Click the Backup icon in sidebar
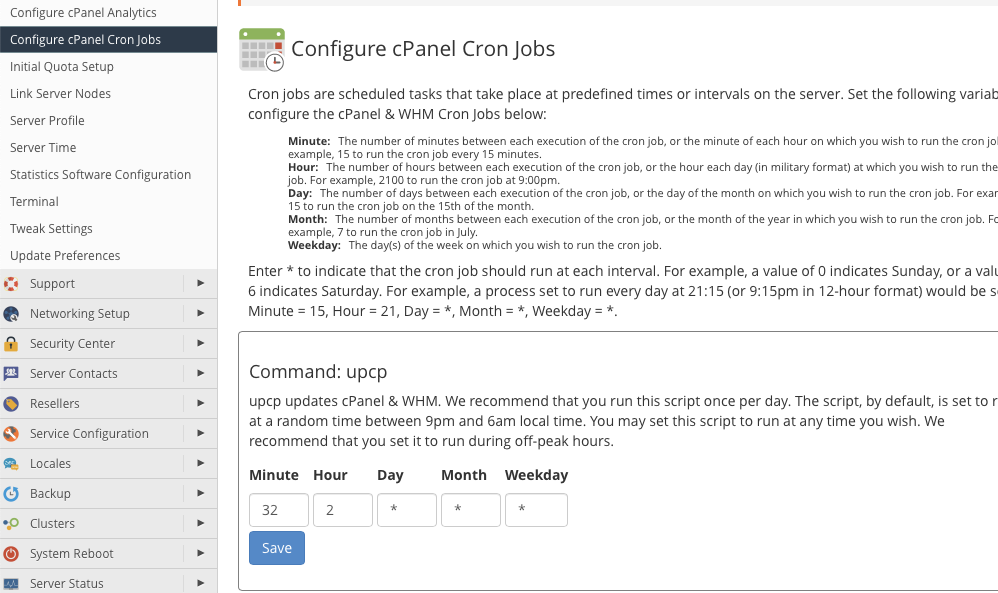Image resolution: width=998 pixels, height=593 pixels. coord(11,494)
